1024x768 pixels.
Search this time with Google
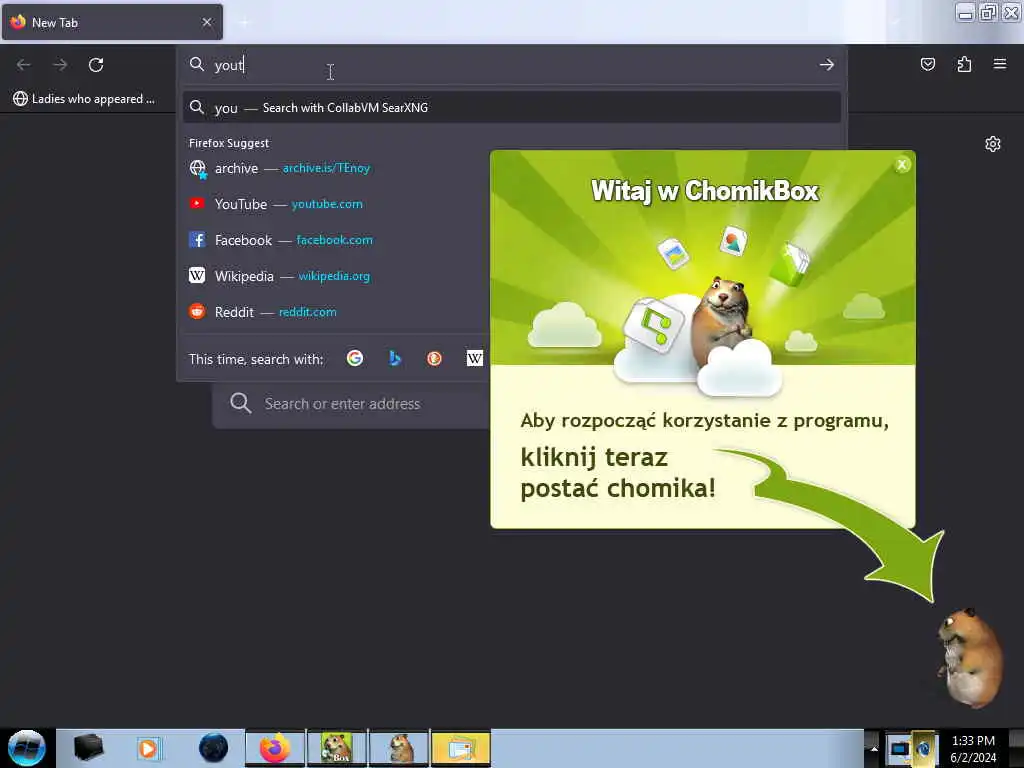pyautogui.click(x=355, y=359)
